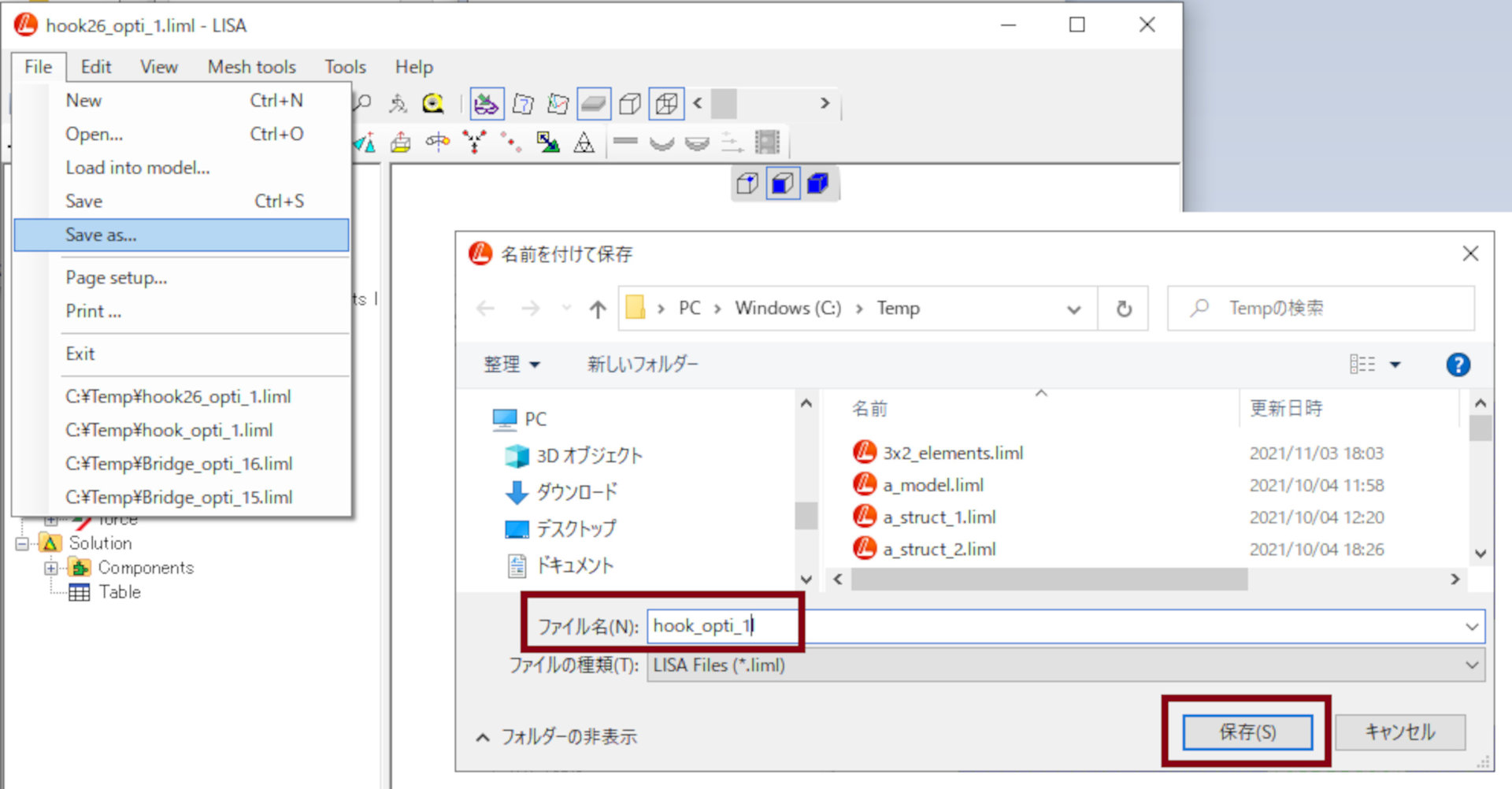Click the flat gray bar undeformed icon
Image resolution: width=1512 pixels, height=789 pixels.
(625, 142)
